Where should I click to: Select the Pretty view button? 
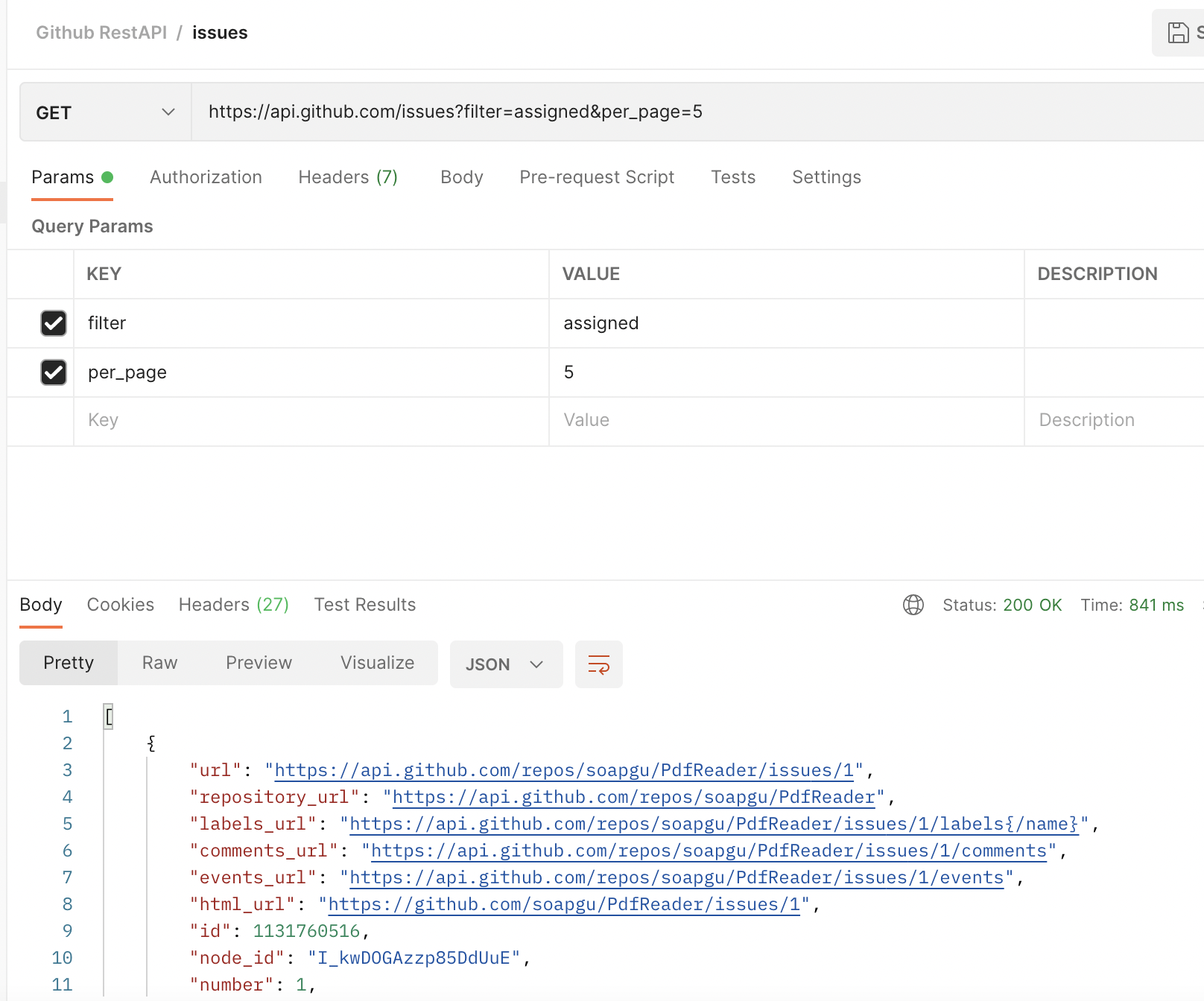69,663
